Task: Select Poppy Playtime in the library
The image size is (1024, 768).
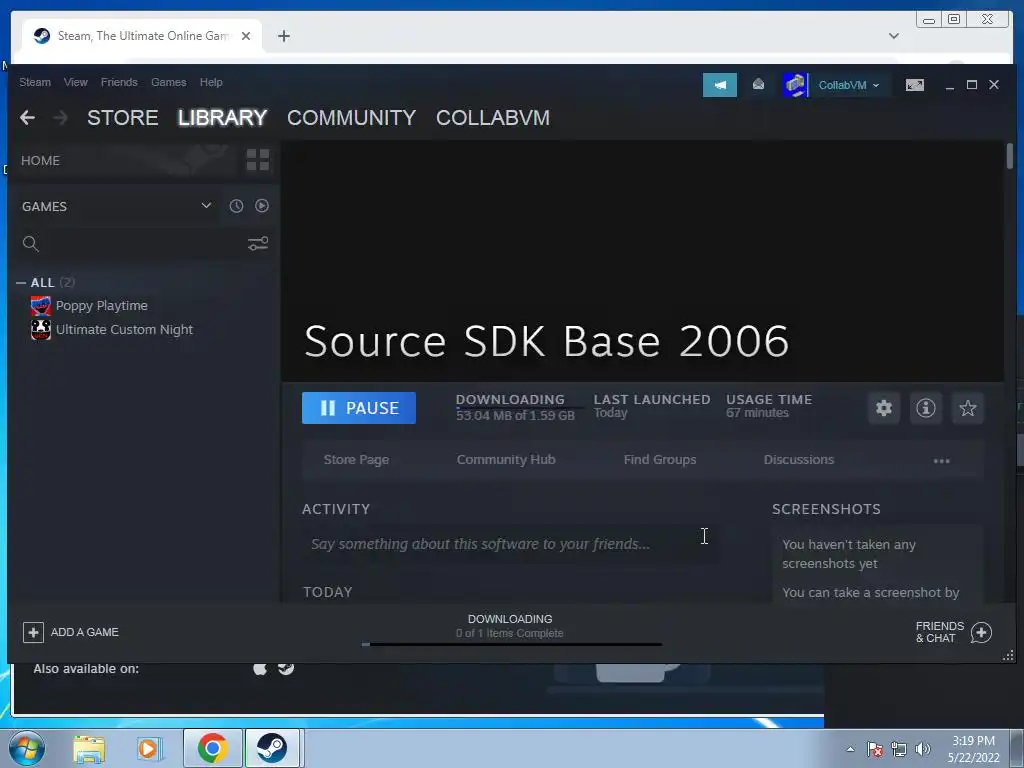Action: coord(102,306)
